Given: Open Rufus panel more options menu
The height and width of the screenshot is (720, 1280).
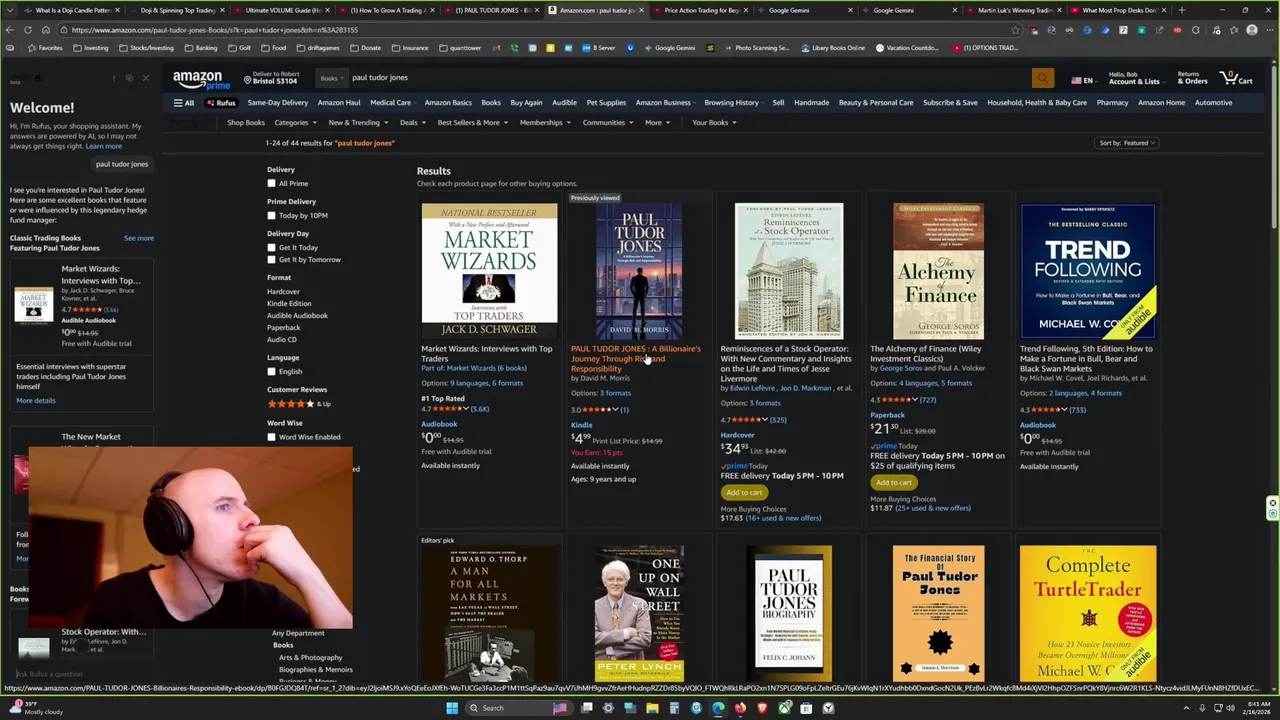Looking at the screenshot, I should tap(113, 78).
